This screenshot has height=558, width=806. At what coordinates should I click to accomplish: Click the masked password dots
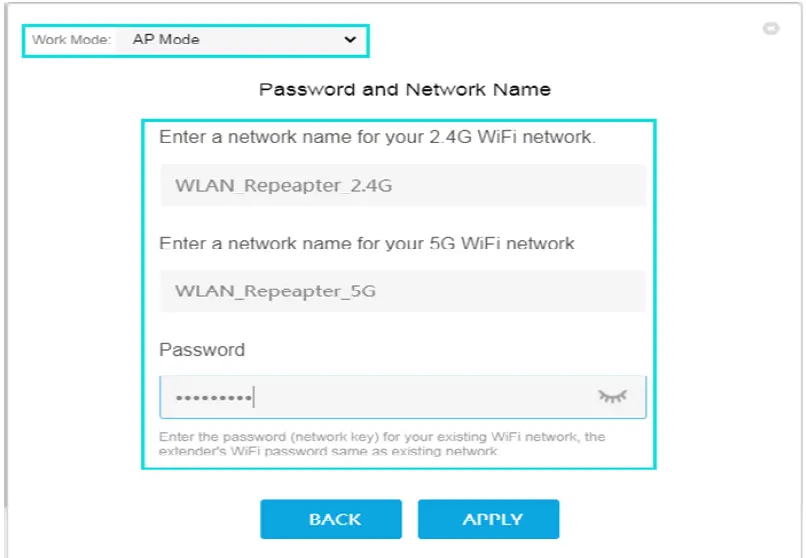click(x=213, y=398)
